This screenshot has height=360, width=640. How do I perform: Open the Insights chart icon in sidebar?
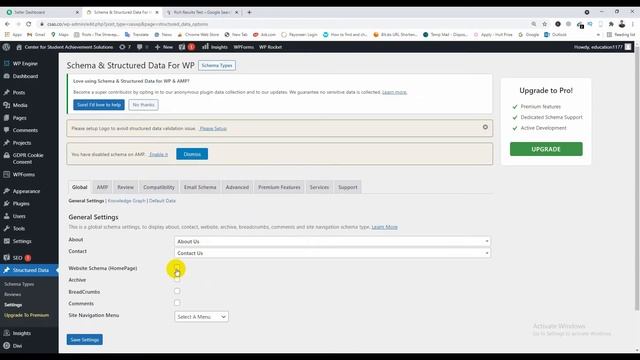[x=7, y=333]
